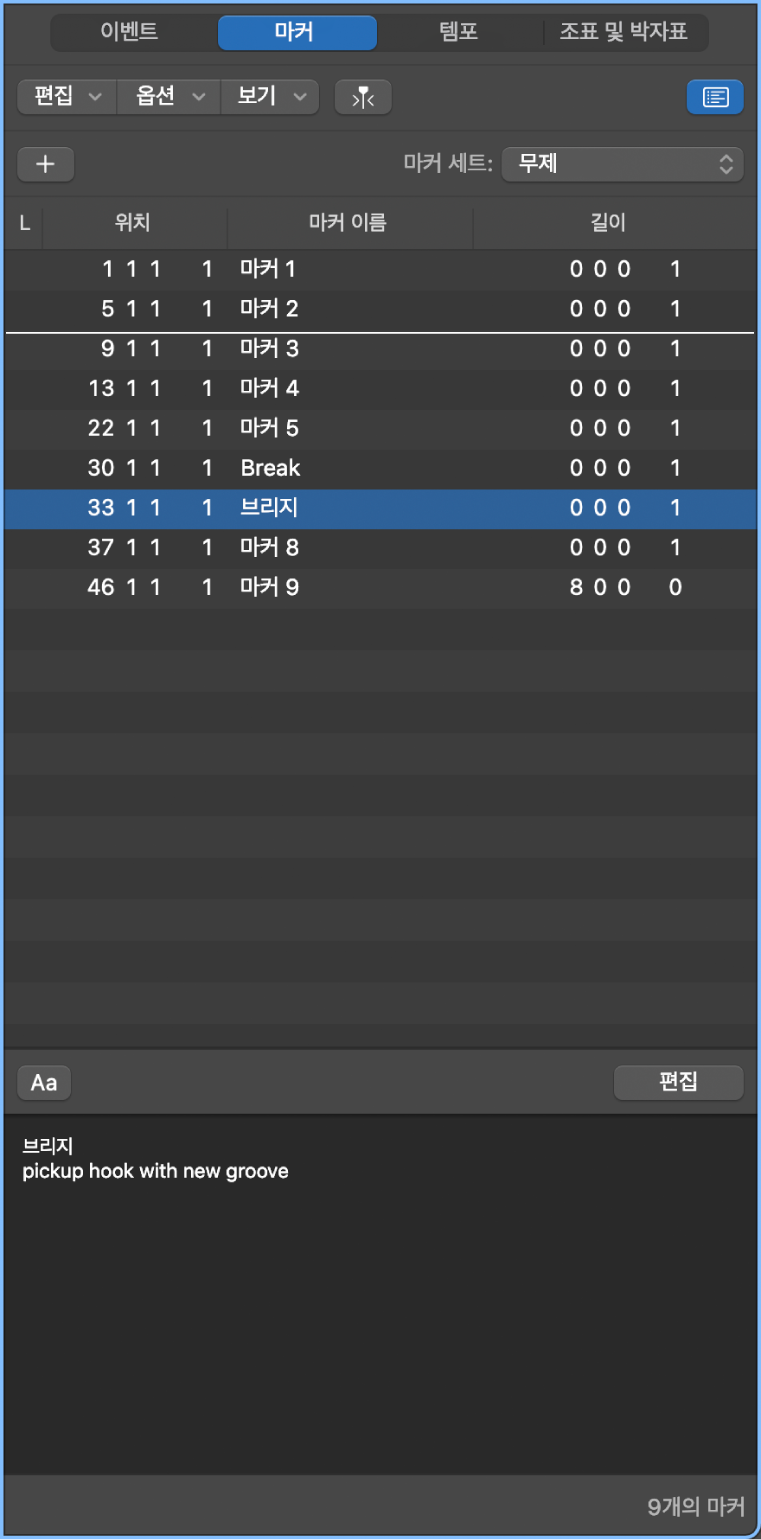Open the 마커 세트 popup showing 무제

pyautogui.click(x=622, y=164)
